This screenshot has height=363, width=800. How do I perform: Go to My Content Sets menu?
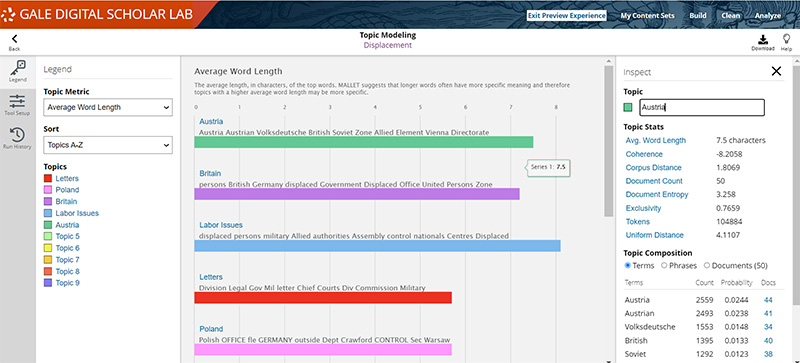[647, 15]
